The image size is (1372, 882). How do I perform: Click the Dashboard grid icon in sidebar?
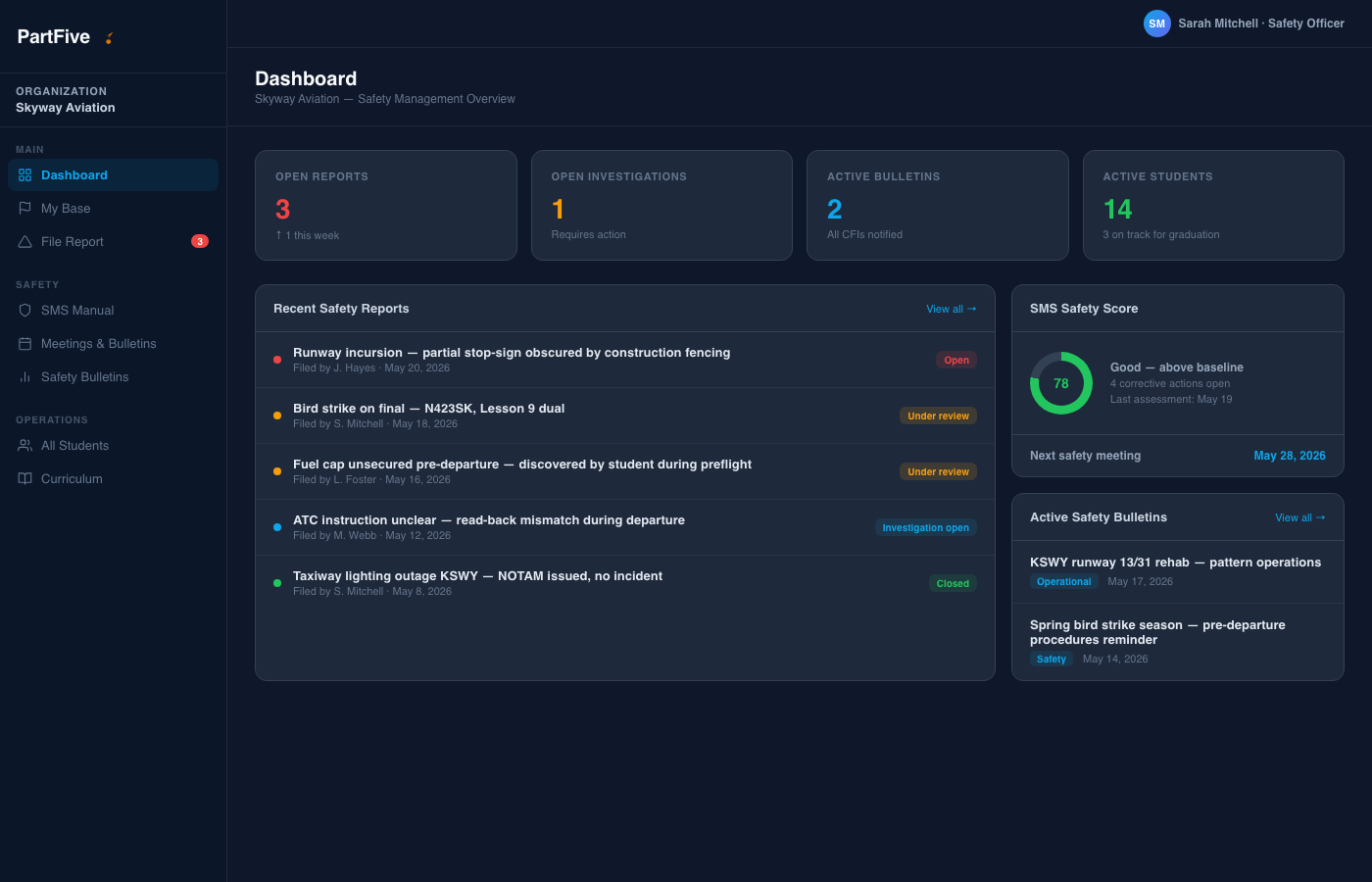(25, 175)
